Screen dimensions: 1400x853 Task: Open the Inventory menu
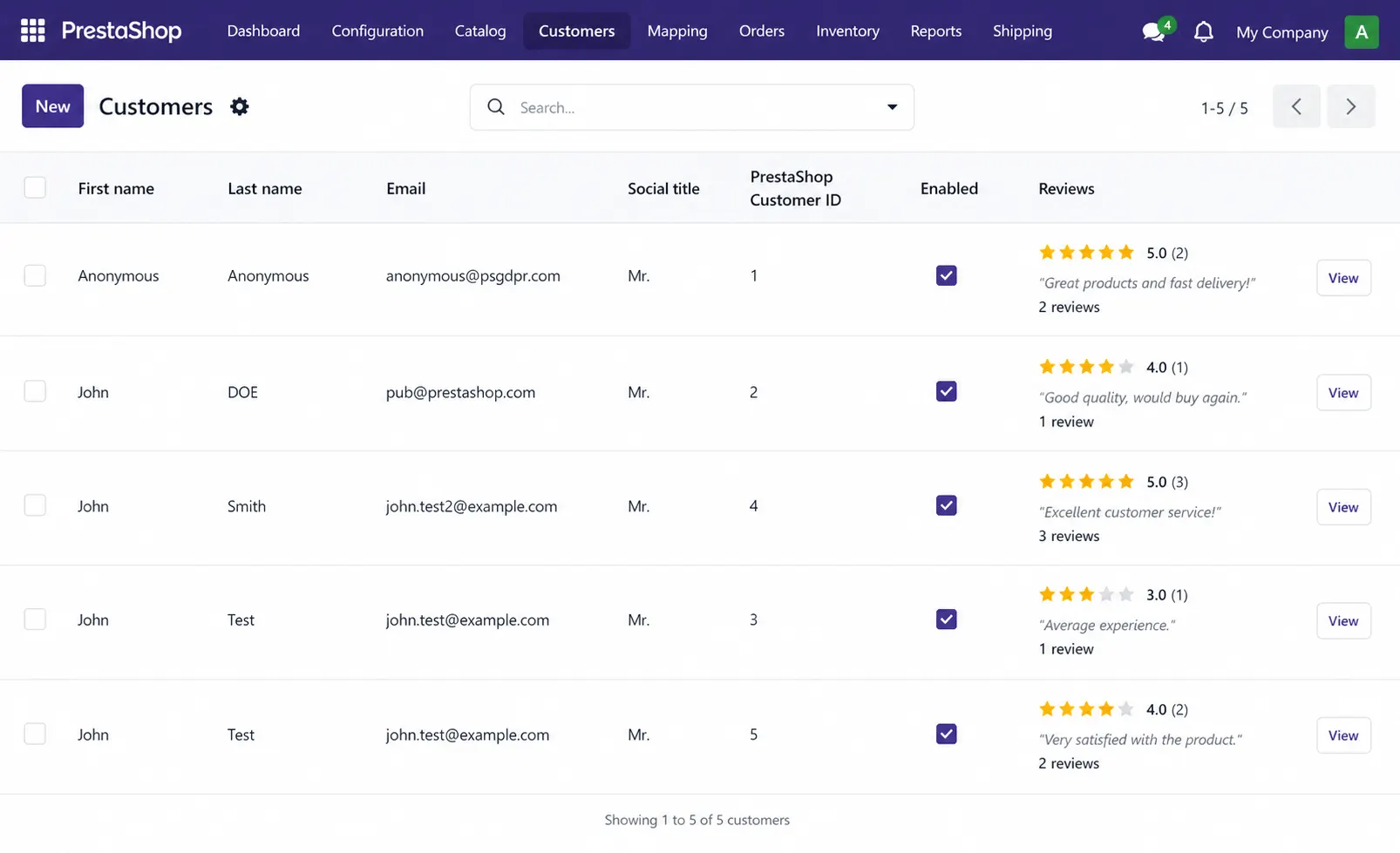click(x=847, y=30)
